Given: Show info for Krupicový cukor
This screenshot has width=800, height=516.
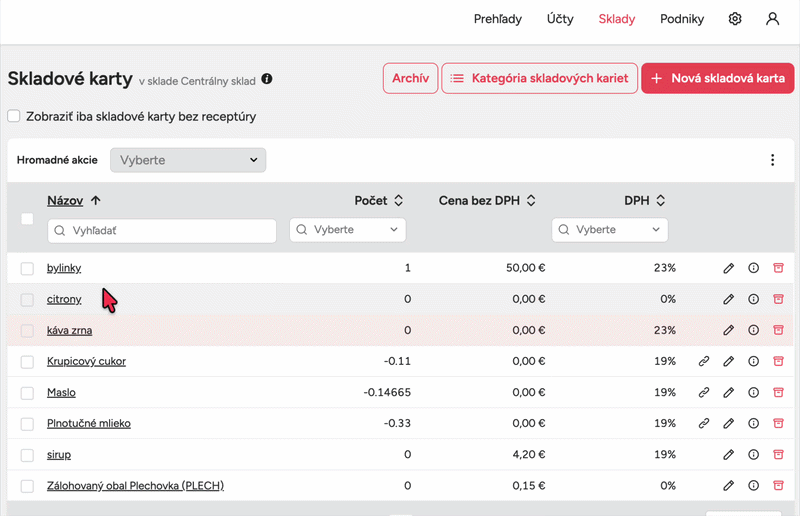Looking at the screenshot, I should click(754, 361).
